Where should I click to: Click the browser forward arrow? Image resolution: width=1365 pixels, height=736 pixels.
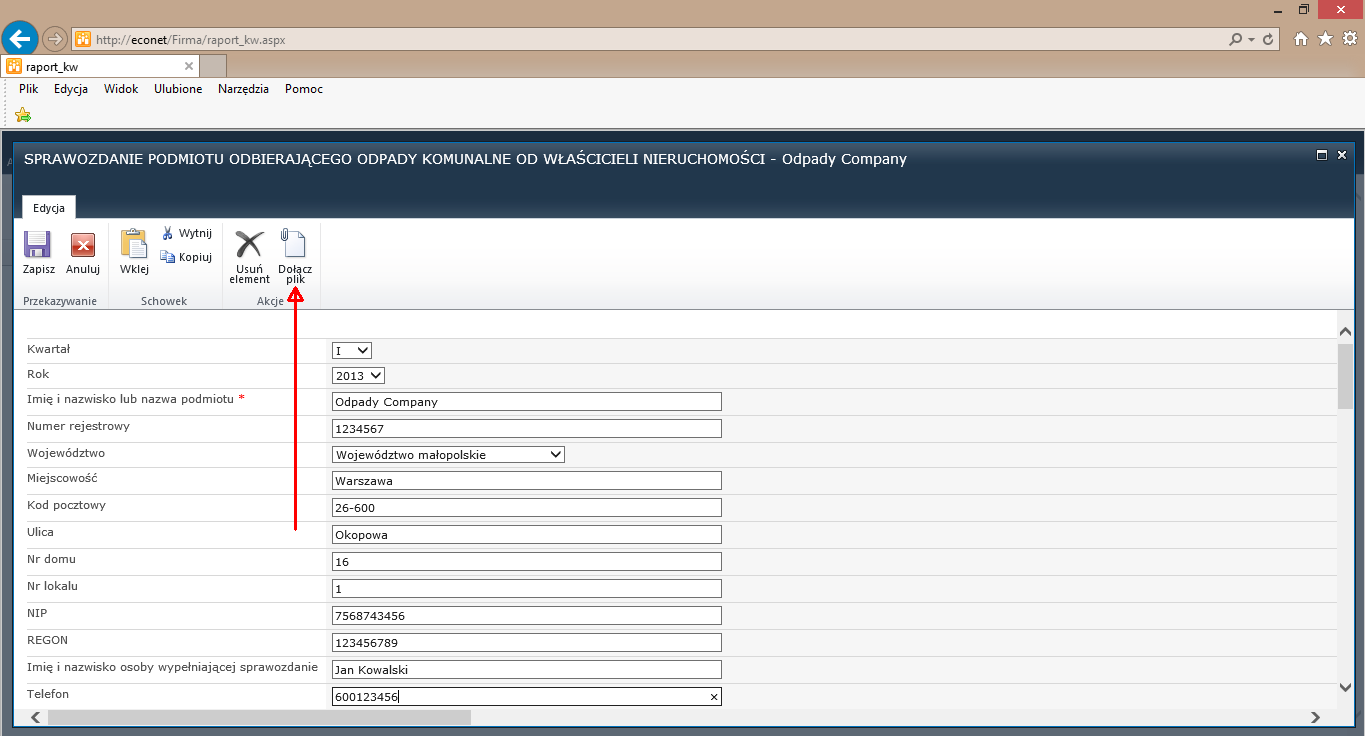(55, 39)
